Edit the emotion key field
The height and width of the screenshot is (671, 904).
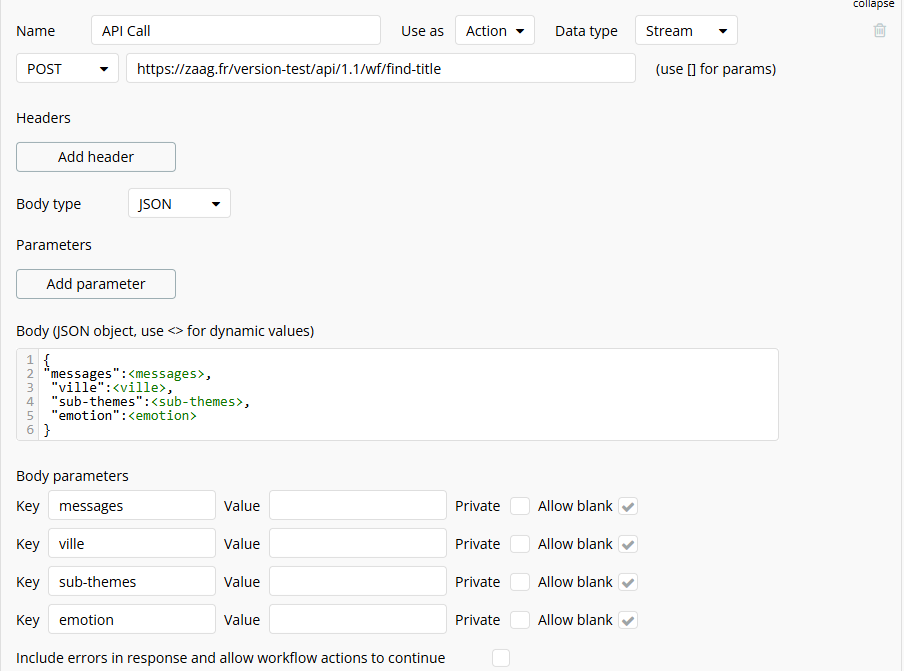[132, 620]
